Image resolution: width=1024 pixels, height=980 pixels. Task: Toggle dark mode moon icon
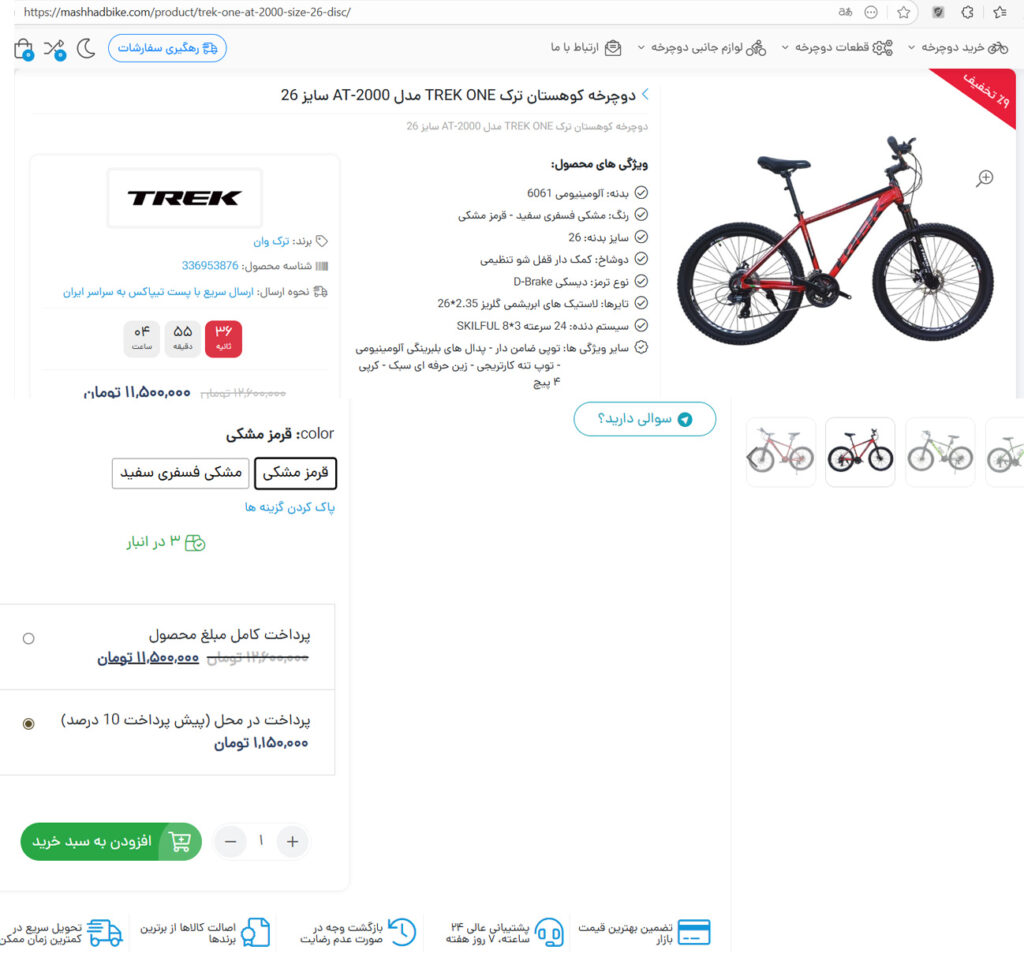click(86, 48)
